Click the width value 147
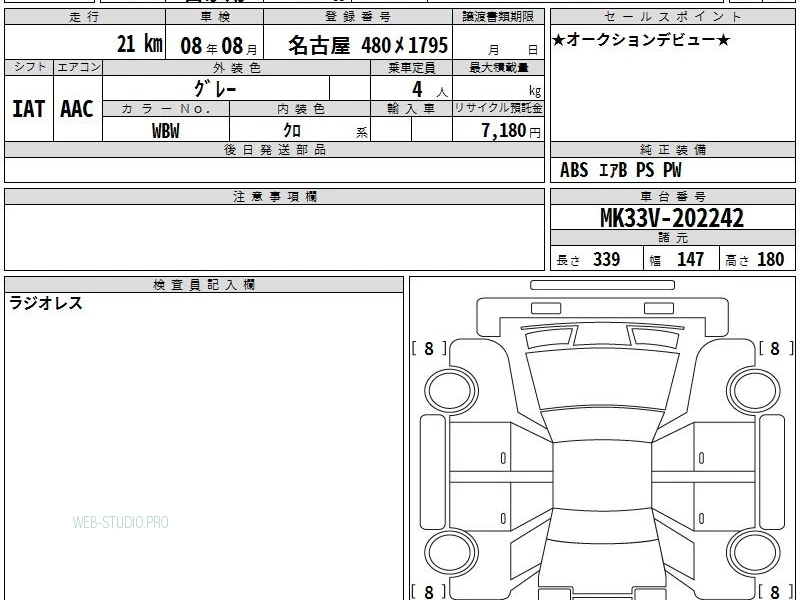Viewport: 800px width, 600px height. point(690,259)
